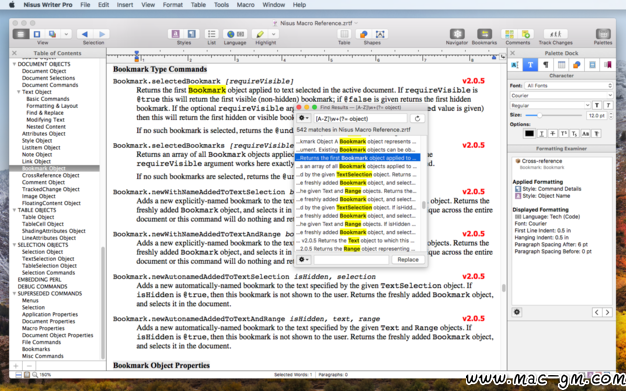Open the Courier font name dropdown
Viewport: 626px width, 391px height.
click(561, 95)
